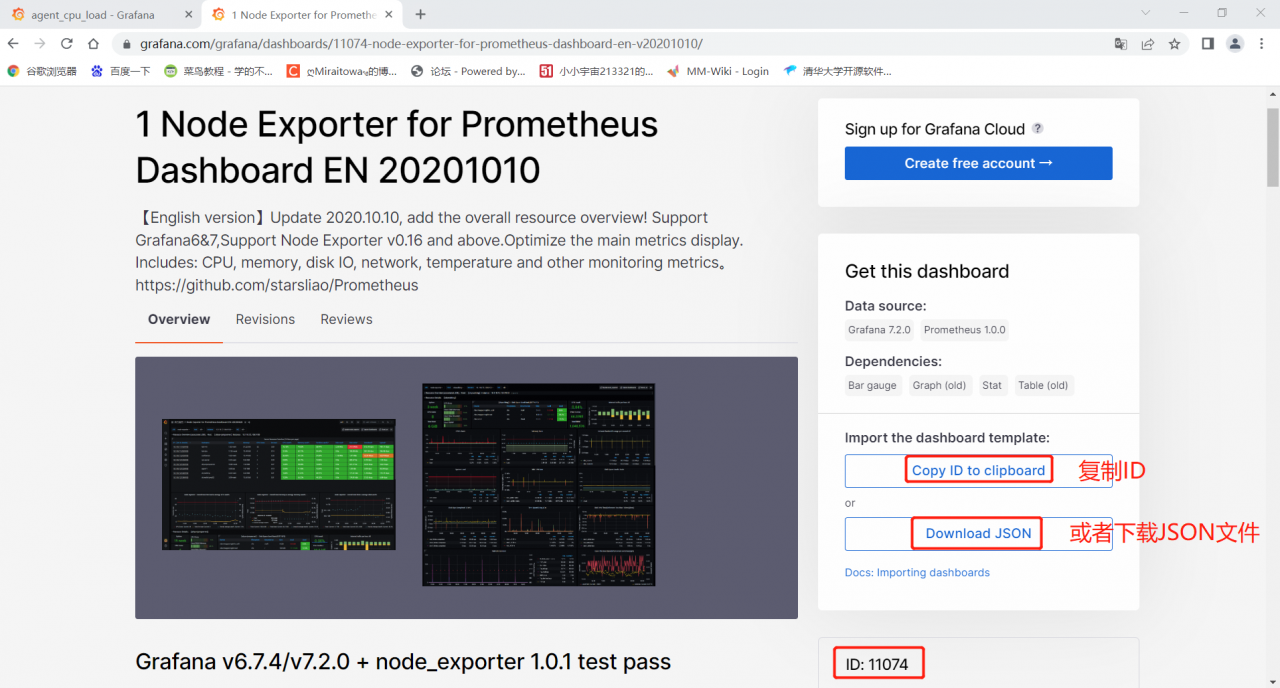Viewport: 1280px width, 688px height.
Task: Click the Stat dependency tag
Action: (992, 385)
